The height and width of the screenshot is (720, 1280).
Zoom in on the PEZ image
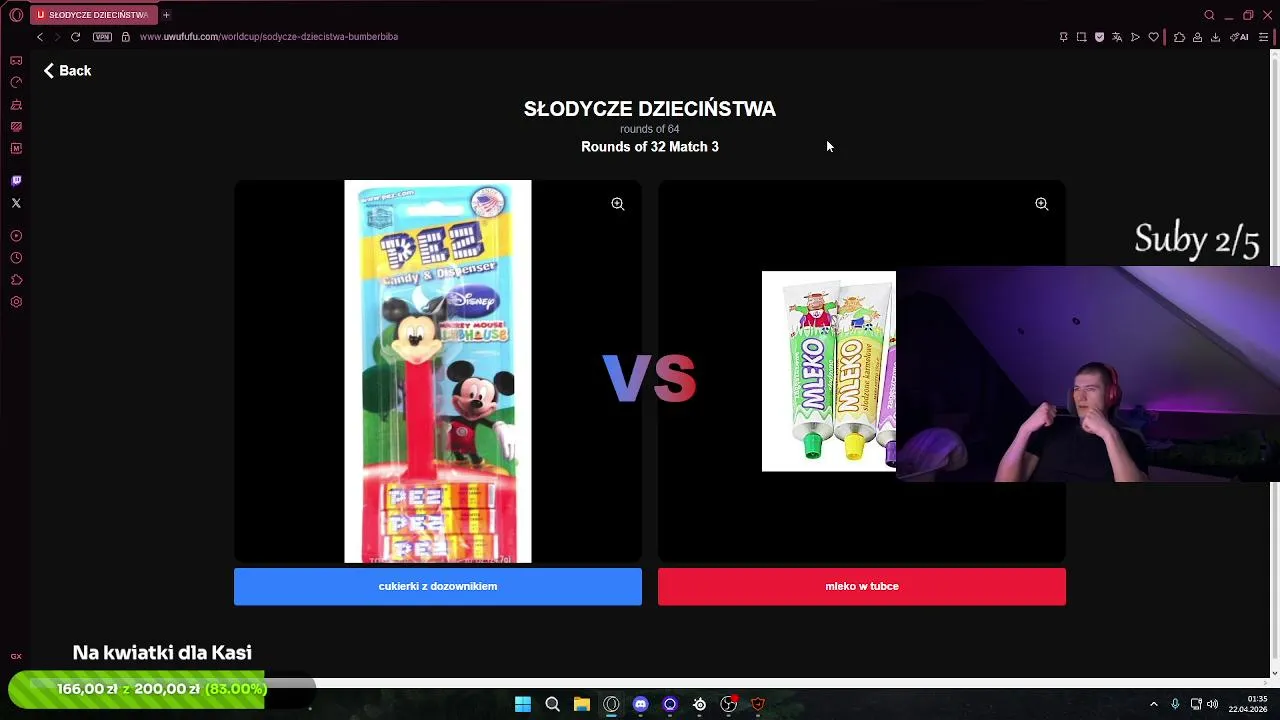click(618, 204)
